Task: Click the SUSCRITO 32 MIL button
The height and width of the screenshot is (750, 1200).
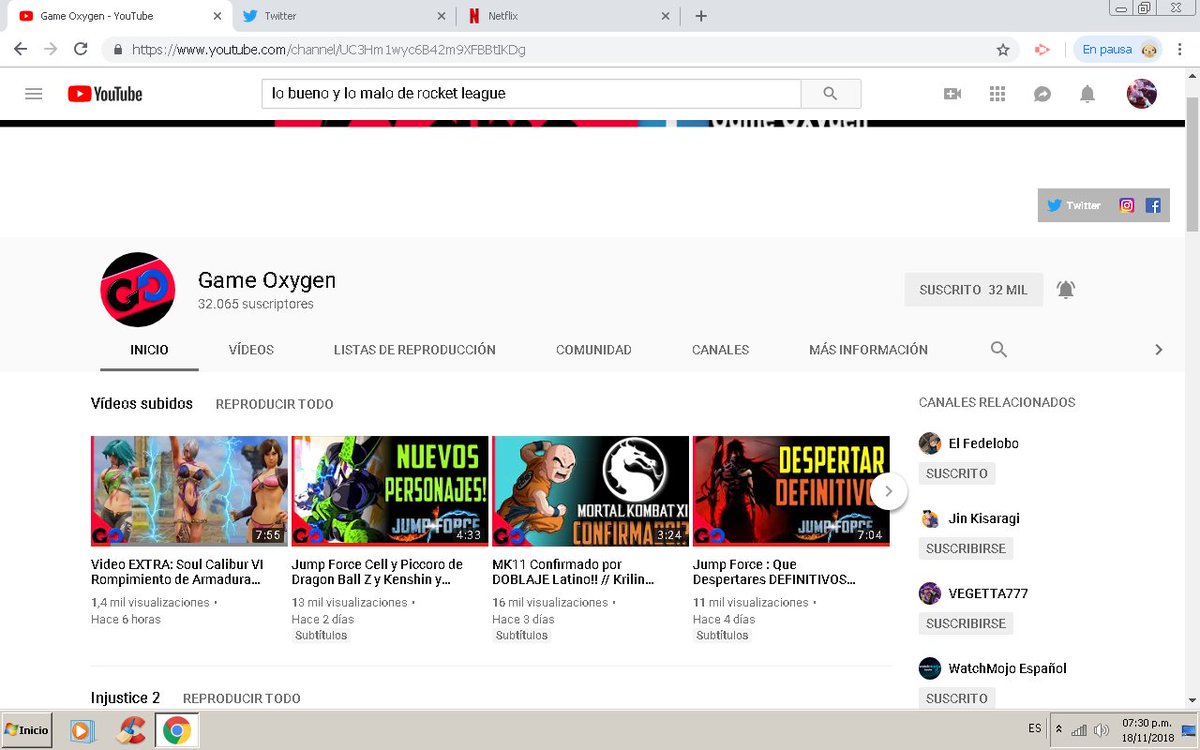Action: 973,290
